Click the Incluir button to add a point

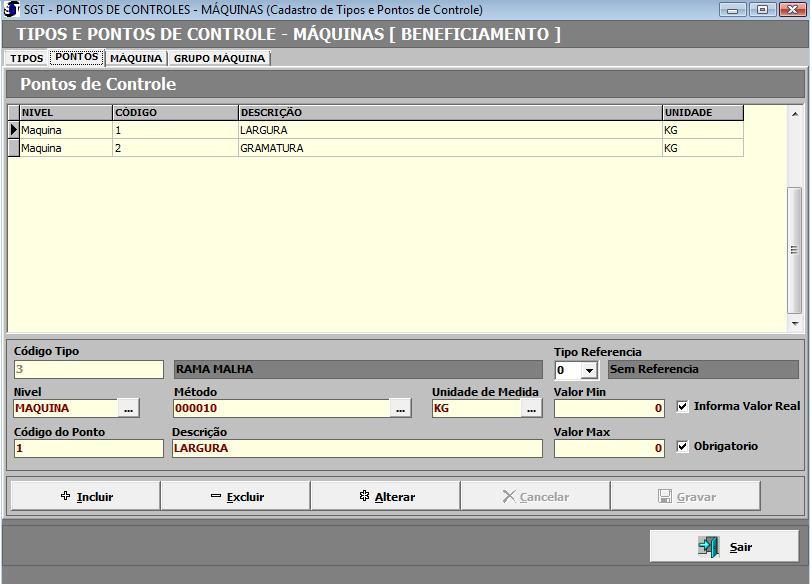[x=85, y=496]
